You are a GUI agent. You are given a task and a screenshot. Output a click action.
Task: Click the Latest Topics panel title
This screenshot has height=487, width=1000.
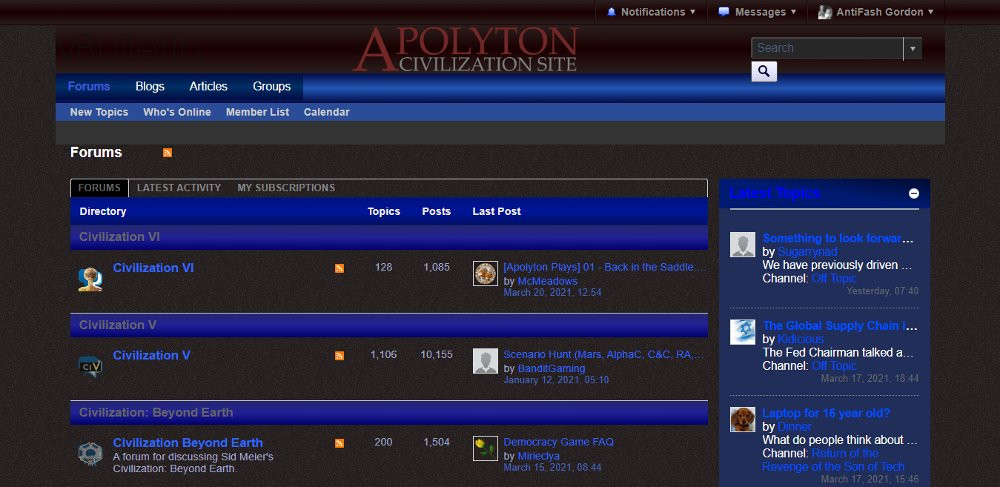pos(774,193)
